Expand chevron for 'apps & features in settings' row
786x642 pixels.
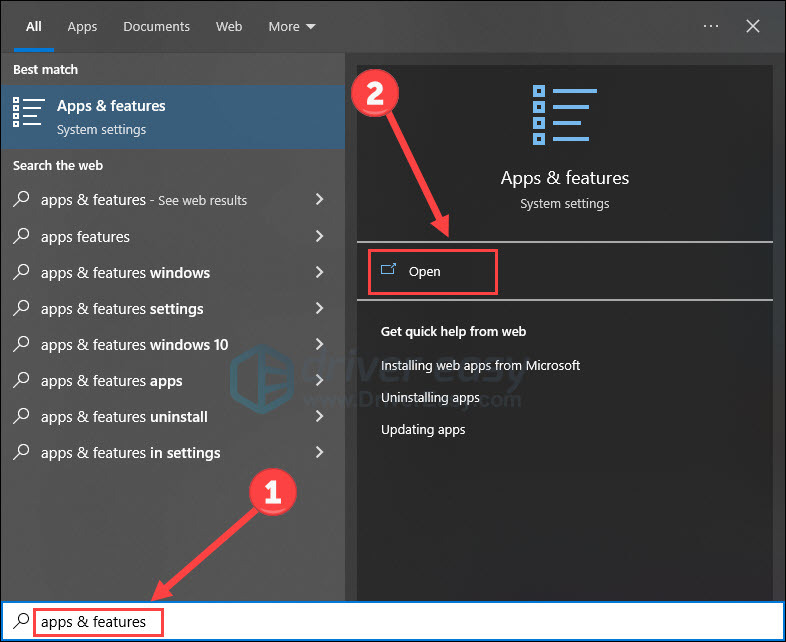tap(319, 453)
